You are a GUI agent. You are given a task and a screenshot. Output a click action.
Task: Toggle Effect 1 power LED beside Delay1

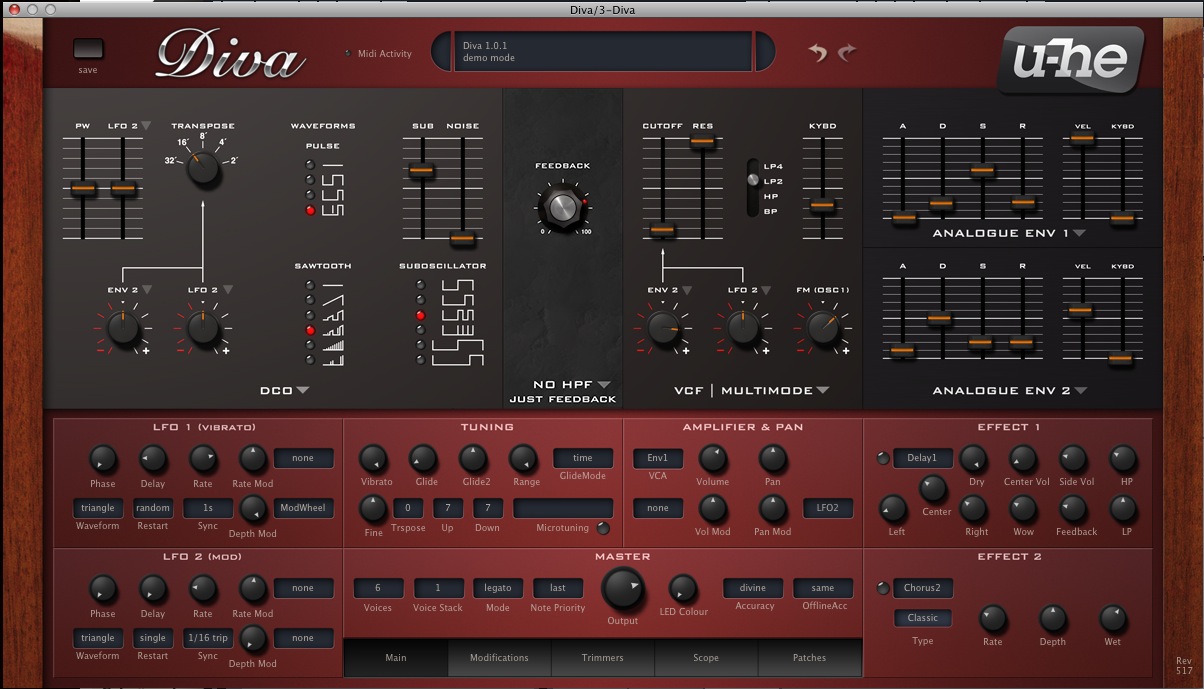[882, 459]
